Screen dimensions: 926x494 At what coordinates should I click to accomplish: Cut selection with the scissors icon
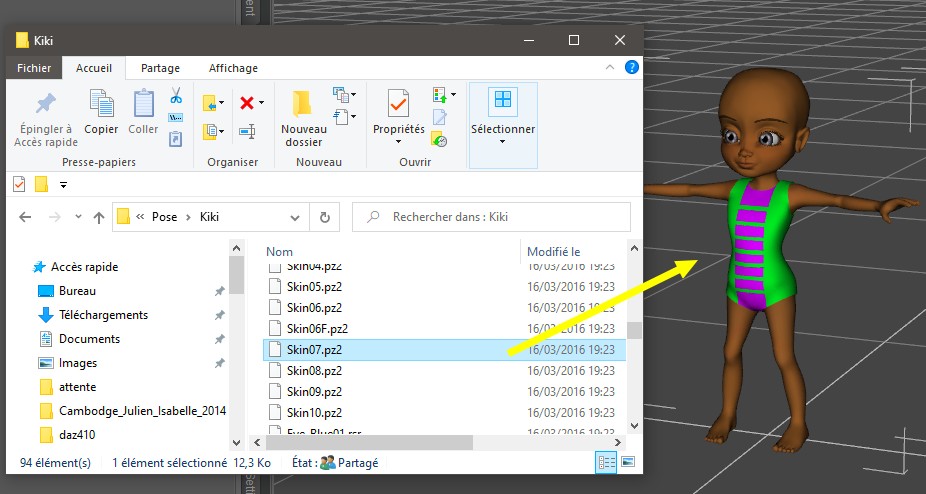(176, 95)
